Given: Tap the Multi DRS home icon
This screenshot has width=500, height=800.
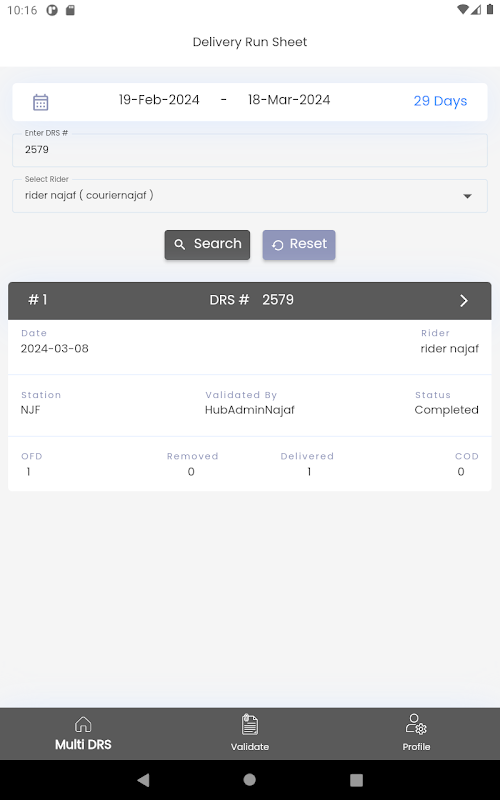Looking at the screenshot, I should 83,724.
